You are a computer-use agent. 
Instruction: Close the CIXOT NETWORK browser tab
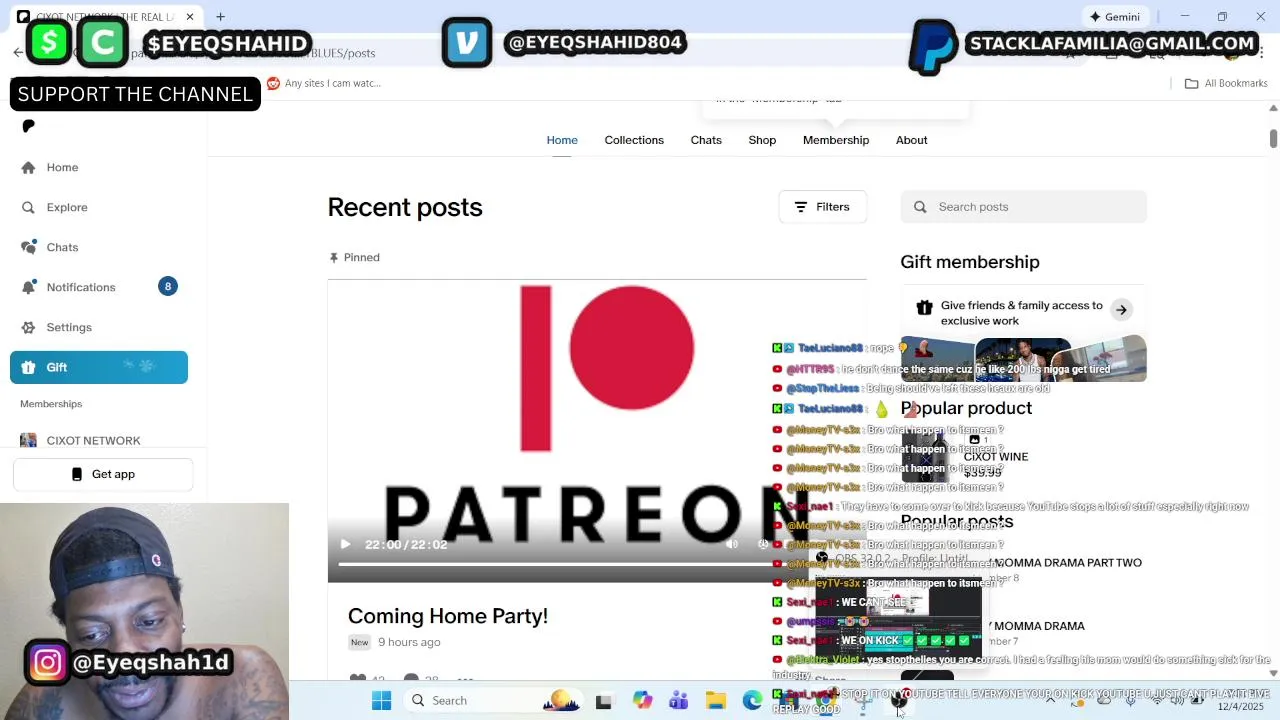[x=189, y=17]
